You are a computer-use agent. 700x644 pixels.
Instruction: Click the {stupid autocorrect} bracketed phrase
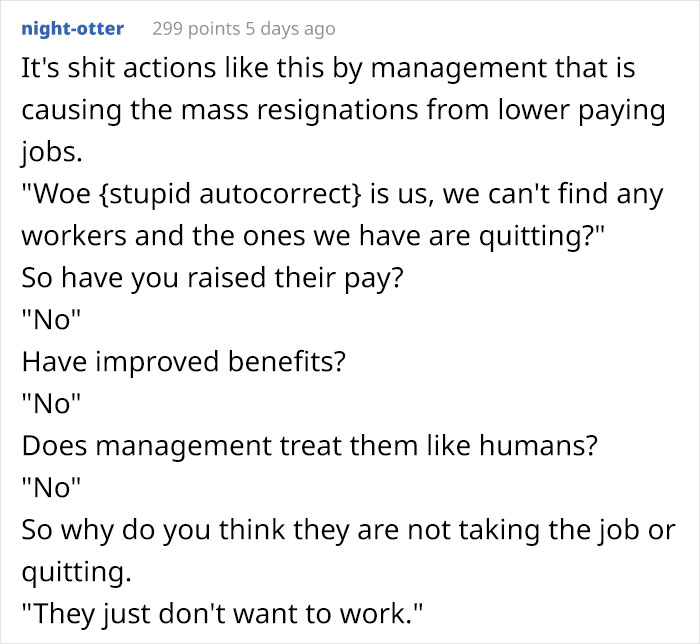coord(228,194)
